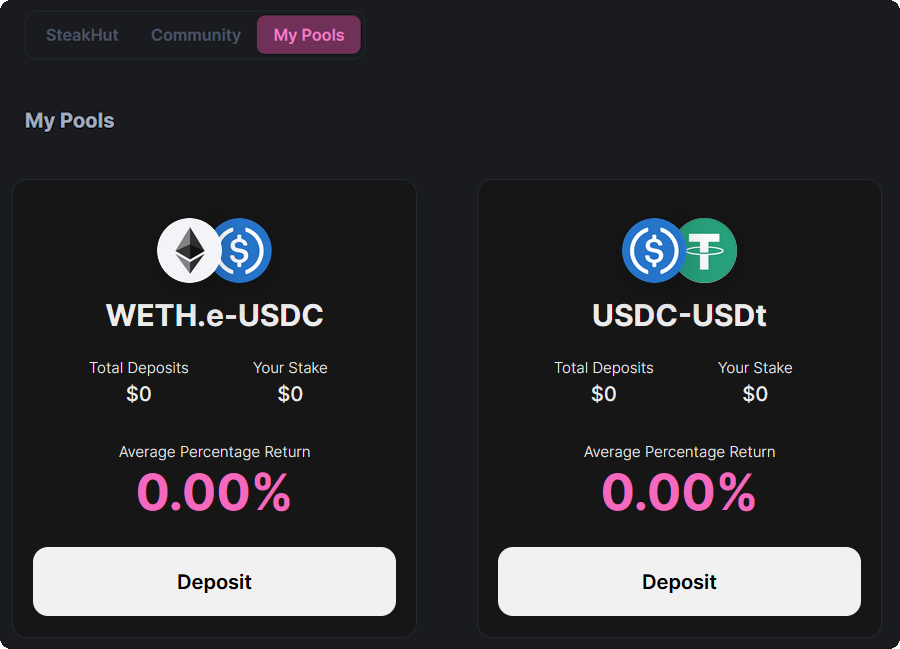Click Total Deposits in the USDC-USDt pool
The image size is (900, 649).
(604, 368)
